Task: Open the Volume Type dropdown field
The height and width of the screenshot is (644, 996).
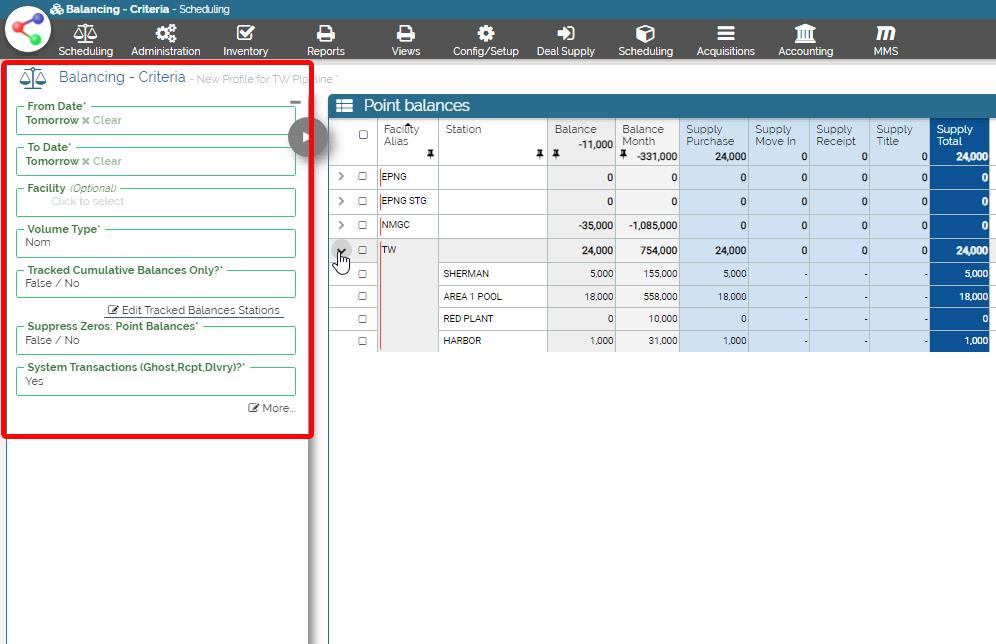Action: [156, 242]
